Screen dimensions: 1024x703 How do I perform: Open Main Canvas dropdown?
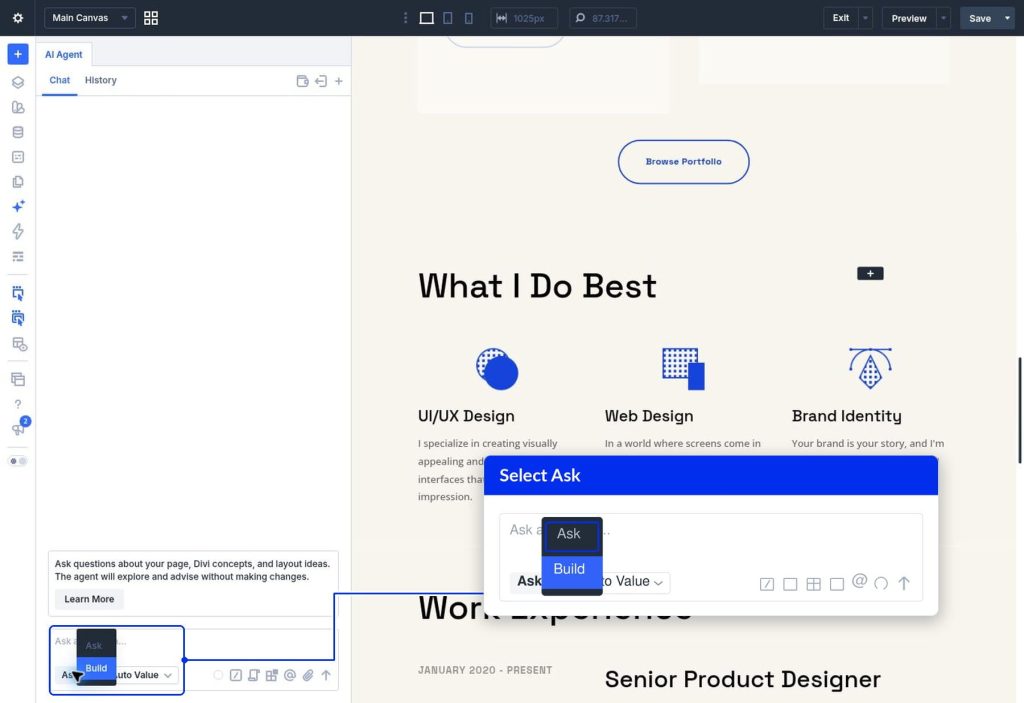coord(89,18)
